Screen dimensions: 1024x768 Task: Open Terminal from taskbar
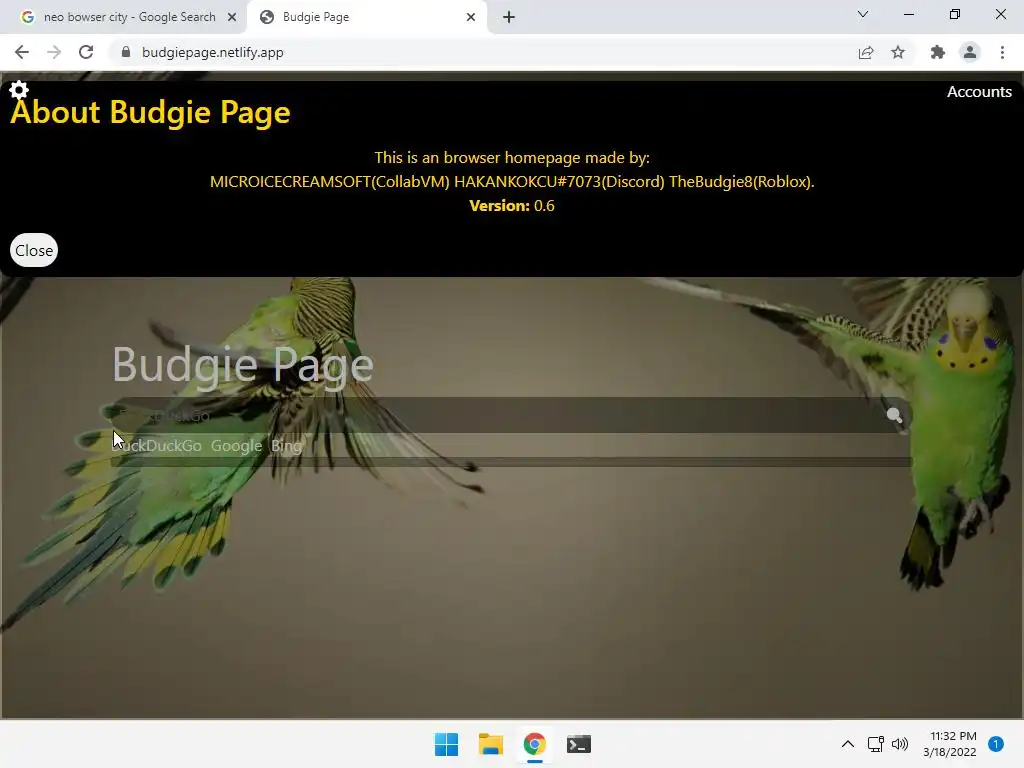click(x=579, y=744)
